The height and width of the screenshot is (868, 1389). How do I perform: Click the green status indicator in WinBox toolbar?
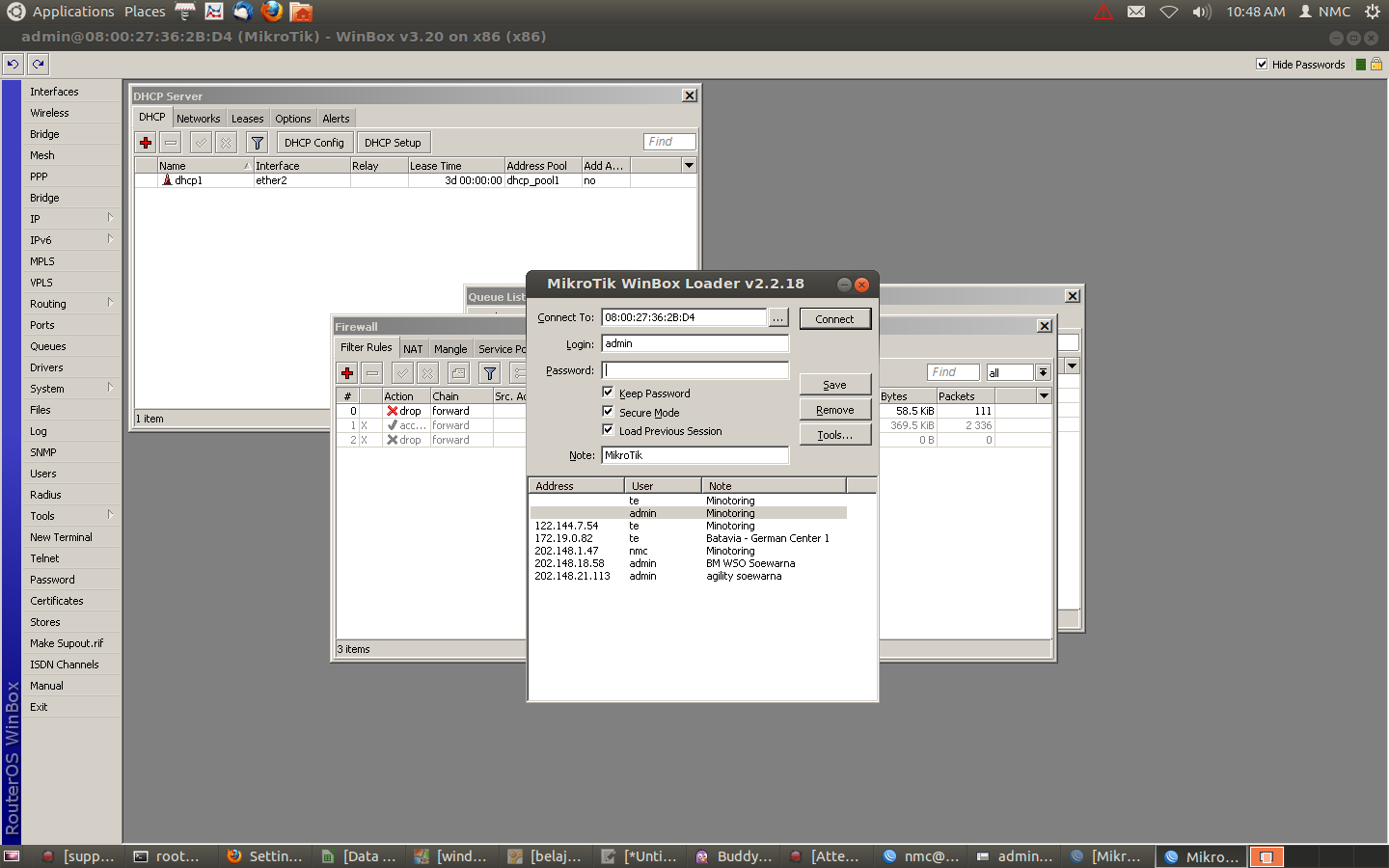(x=1360, y=65)
